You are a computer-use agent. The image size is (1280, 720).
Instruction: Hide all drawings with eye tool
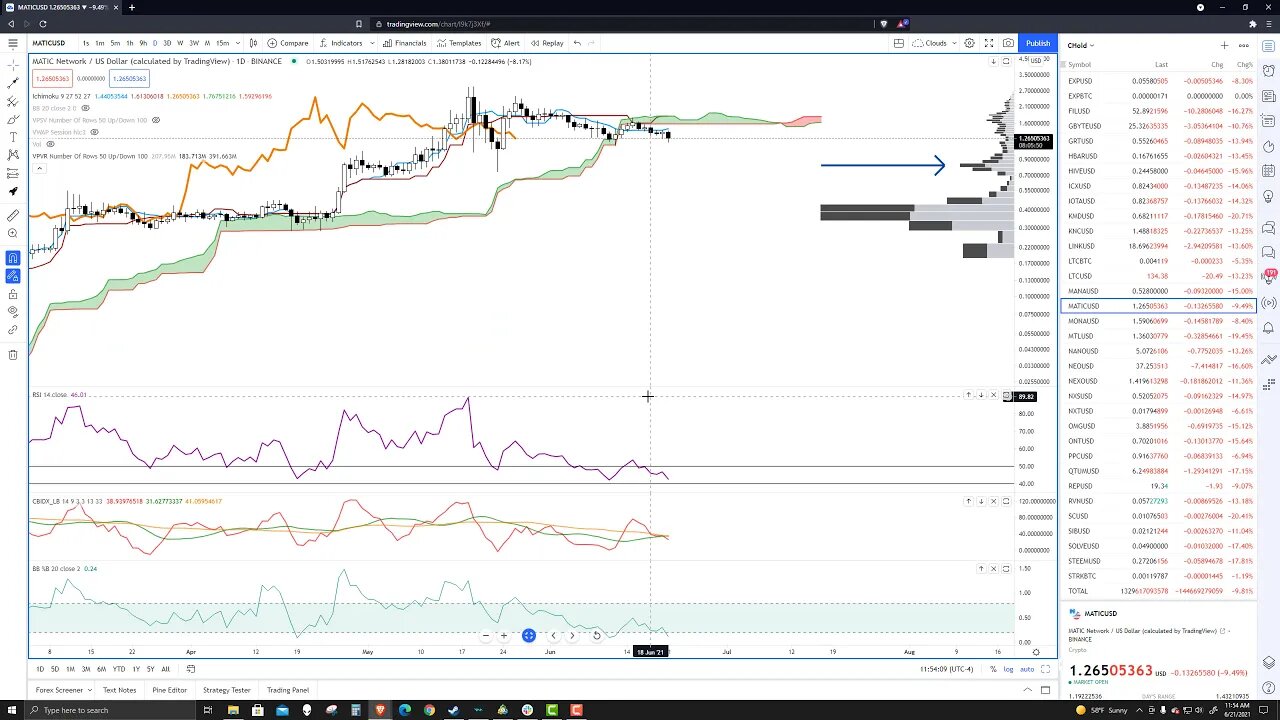click(x=12, y=311)
